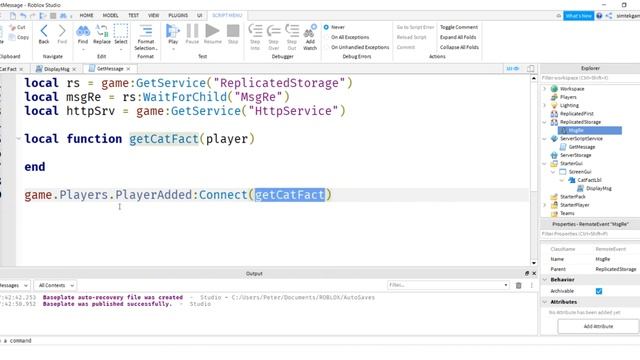Select Teams in Explorer
Image resolution: width=640 pixels, height=360 pixels.
click(x=567, y=213)
